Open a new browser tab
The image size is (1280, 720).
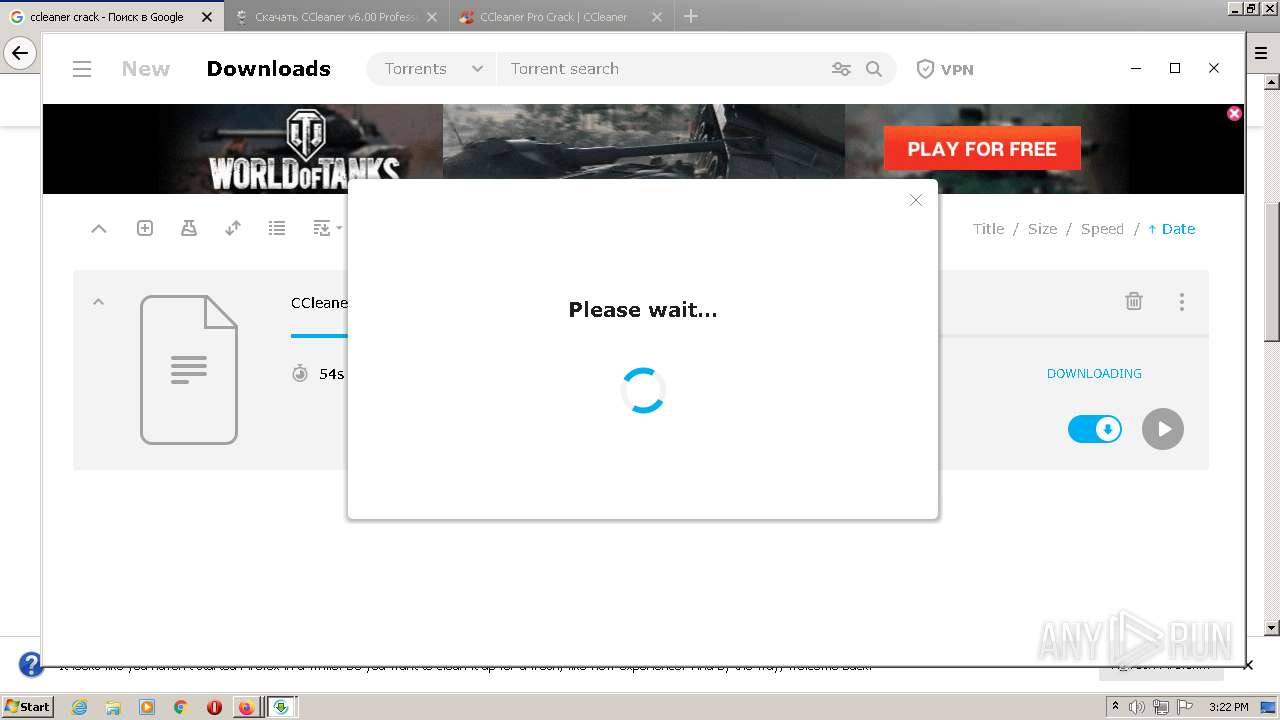click(690, 16)
